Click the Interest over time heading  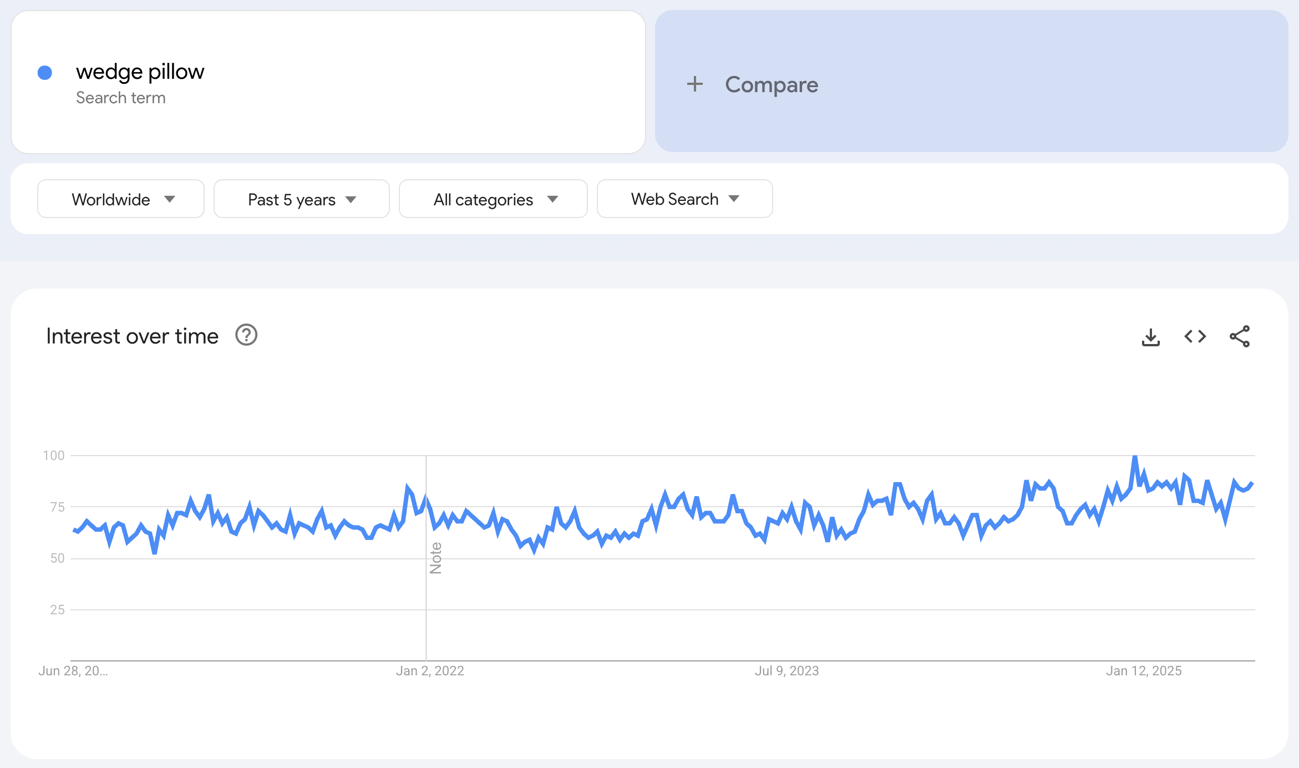click(131, 336)
